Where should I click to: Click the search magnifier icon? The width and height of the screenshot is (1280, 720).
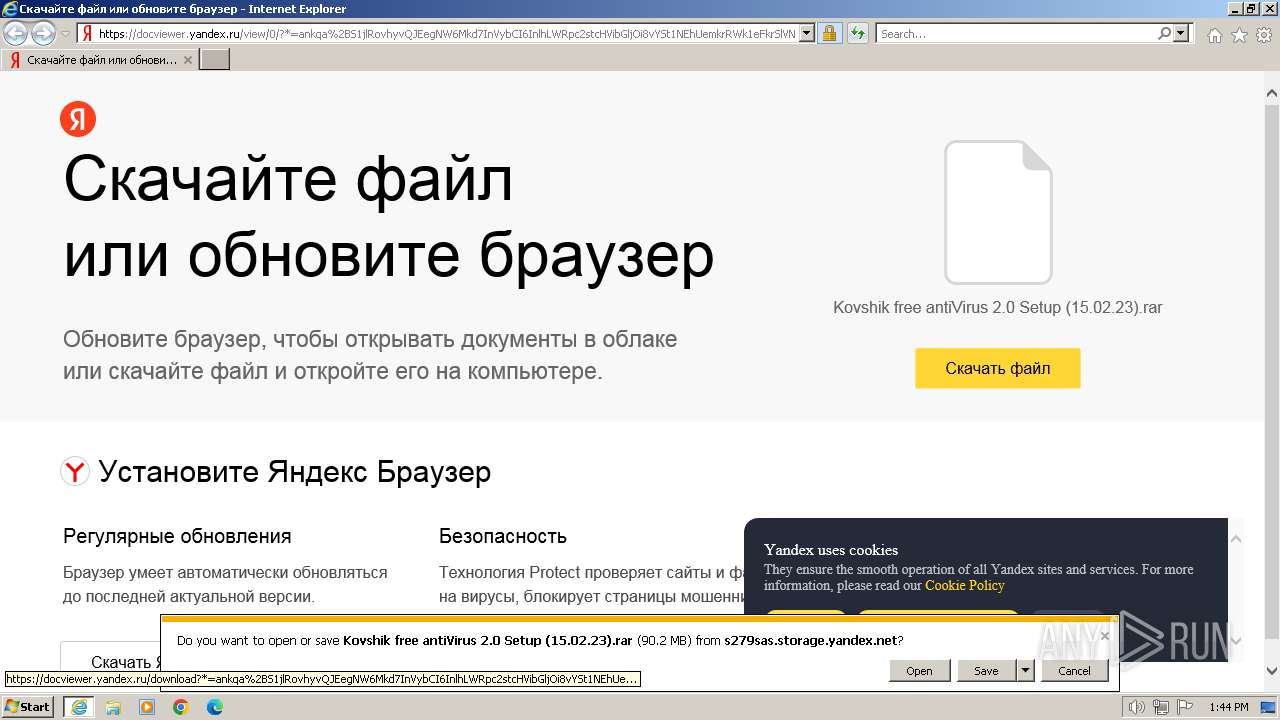1164,33
